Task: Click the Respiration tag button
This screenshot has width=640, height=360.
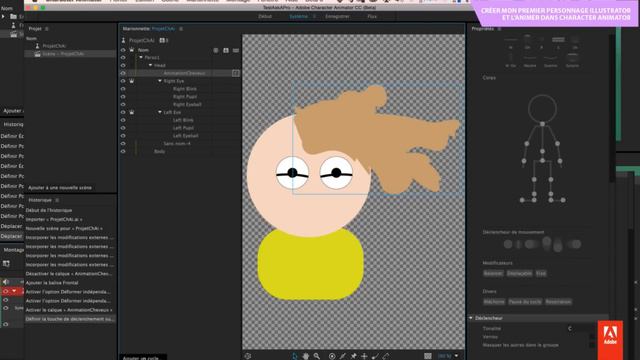Action: [x=558, y=302]
